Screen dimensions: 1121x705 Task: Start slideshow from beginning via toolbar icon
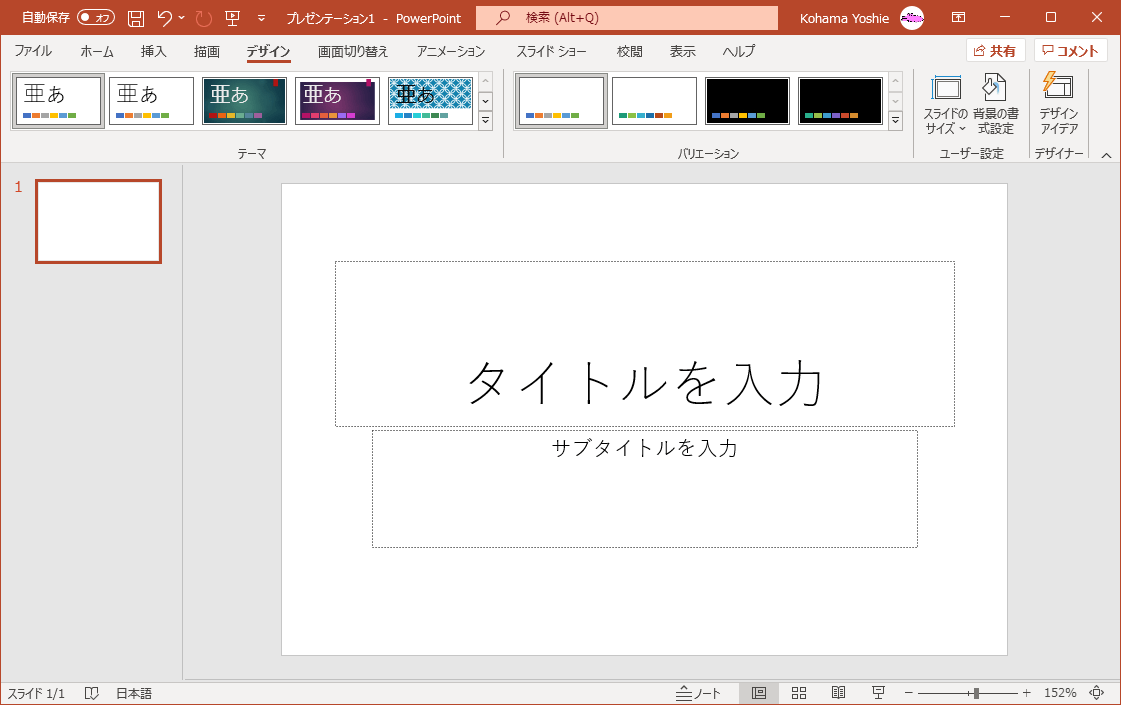click(x=232, y=18)
